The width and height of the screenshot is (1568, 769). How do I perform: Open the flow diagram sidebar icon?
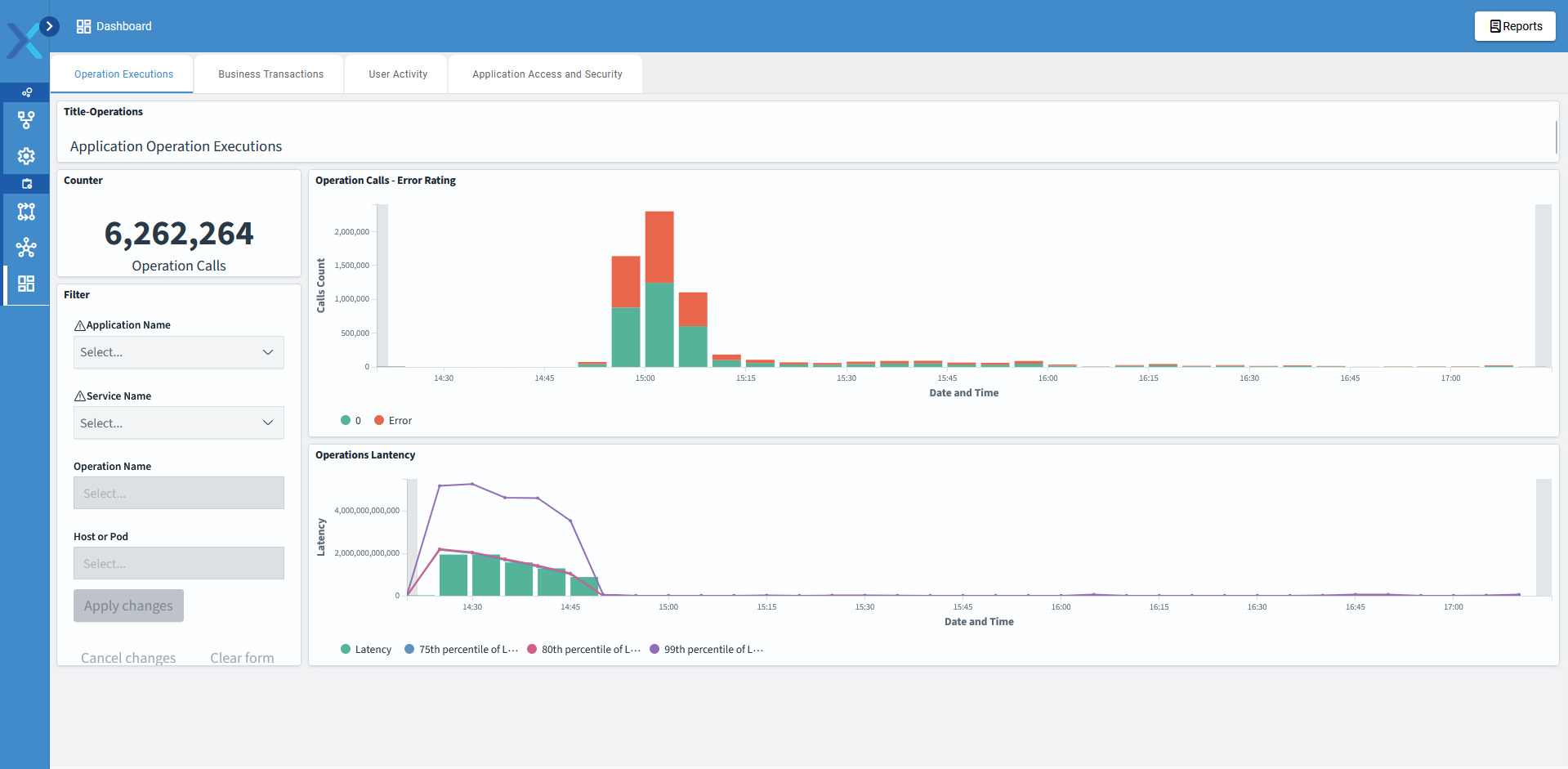click(x=26, y=120)
